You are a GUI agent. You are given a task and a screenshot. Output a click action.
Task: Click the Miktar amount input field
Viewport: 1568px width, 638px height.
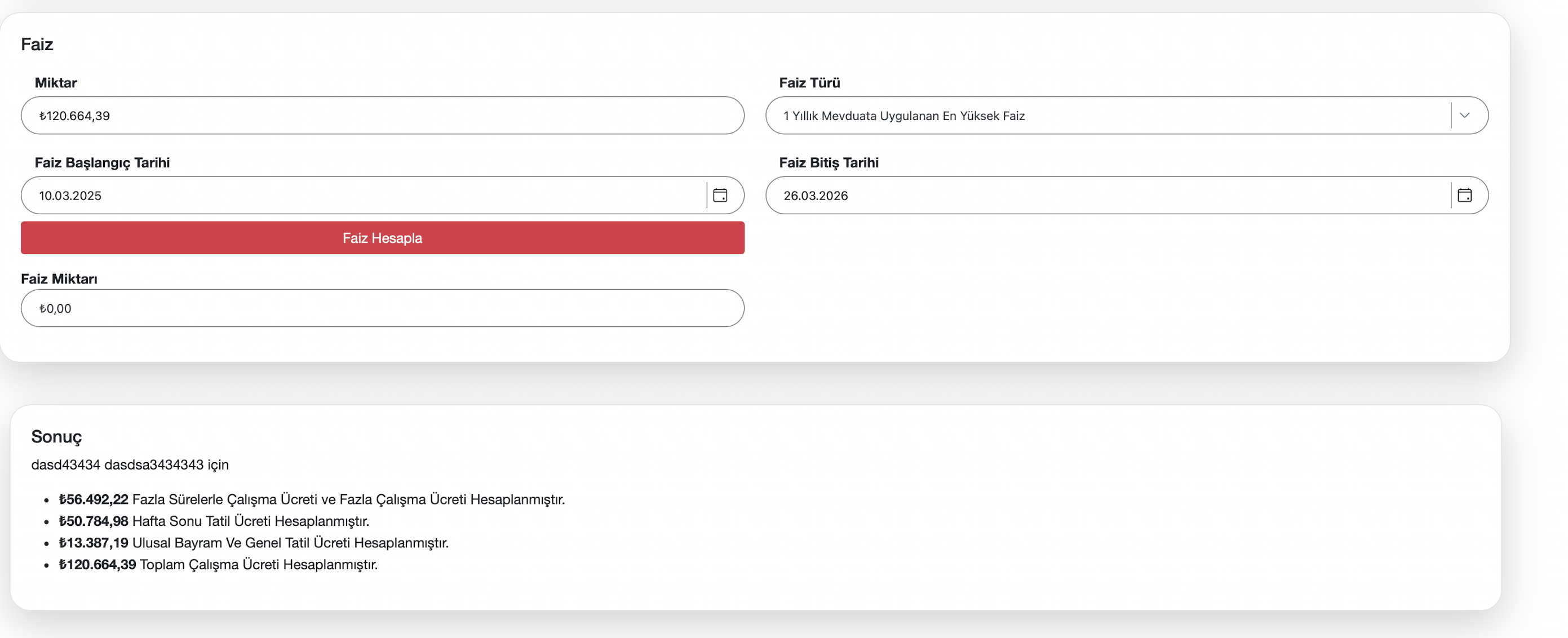tap(382, 116)
